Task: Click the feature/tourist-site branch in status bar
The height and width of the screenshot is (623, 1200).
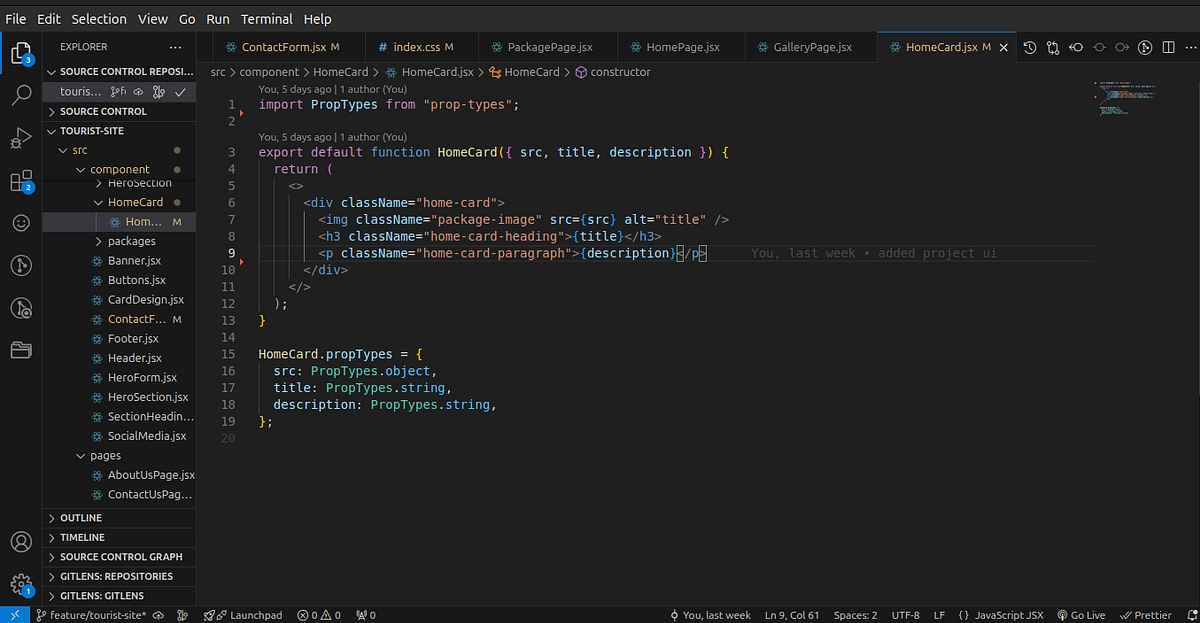Action: [x=95, y=614]
